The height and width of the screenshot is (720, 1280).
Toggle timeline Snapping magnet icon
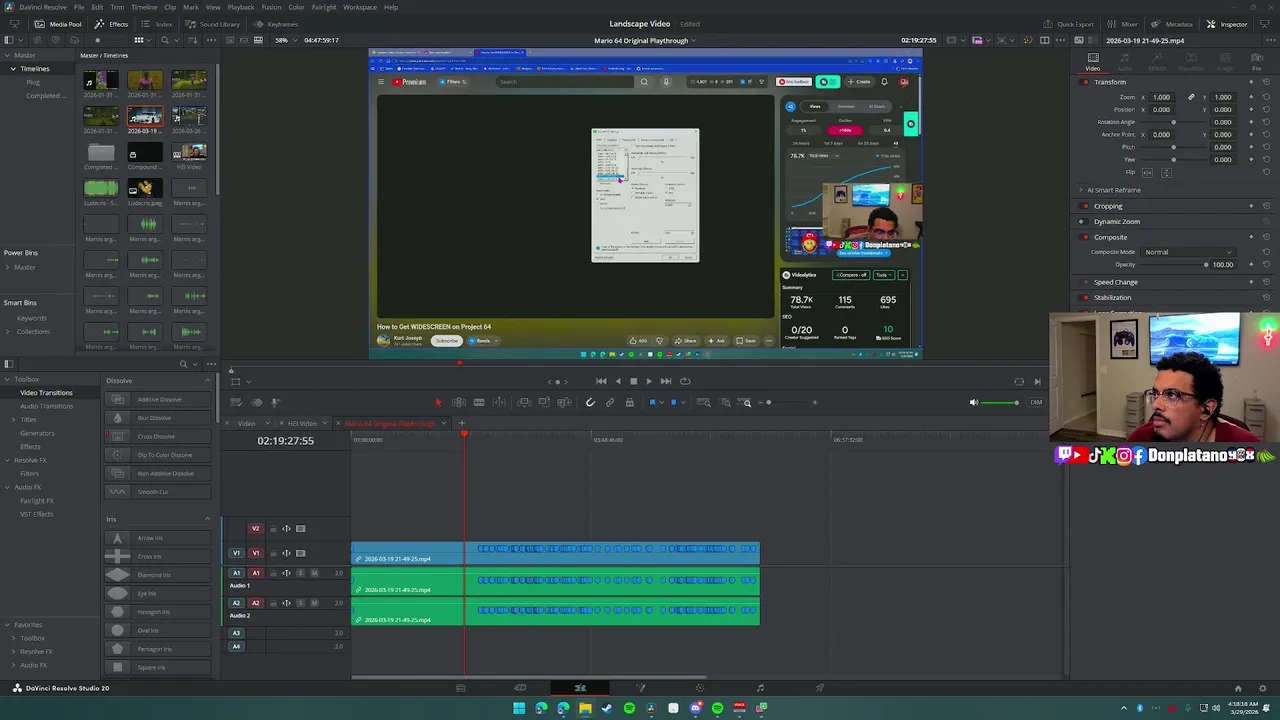(x=590, y=402)
